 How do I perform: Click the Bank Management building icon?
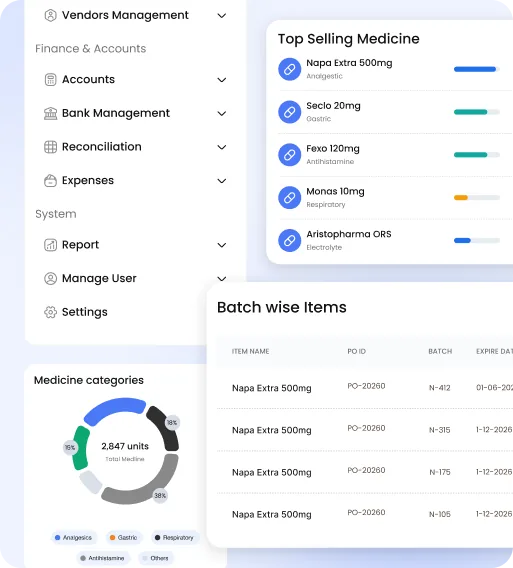pyautogui.click(x=50, y=113)
